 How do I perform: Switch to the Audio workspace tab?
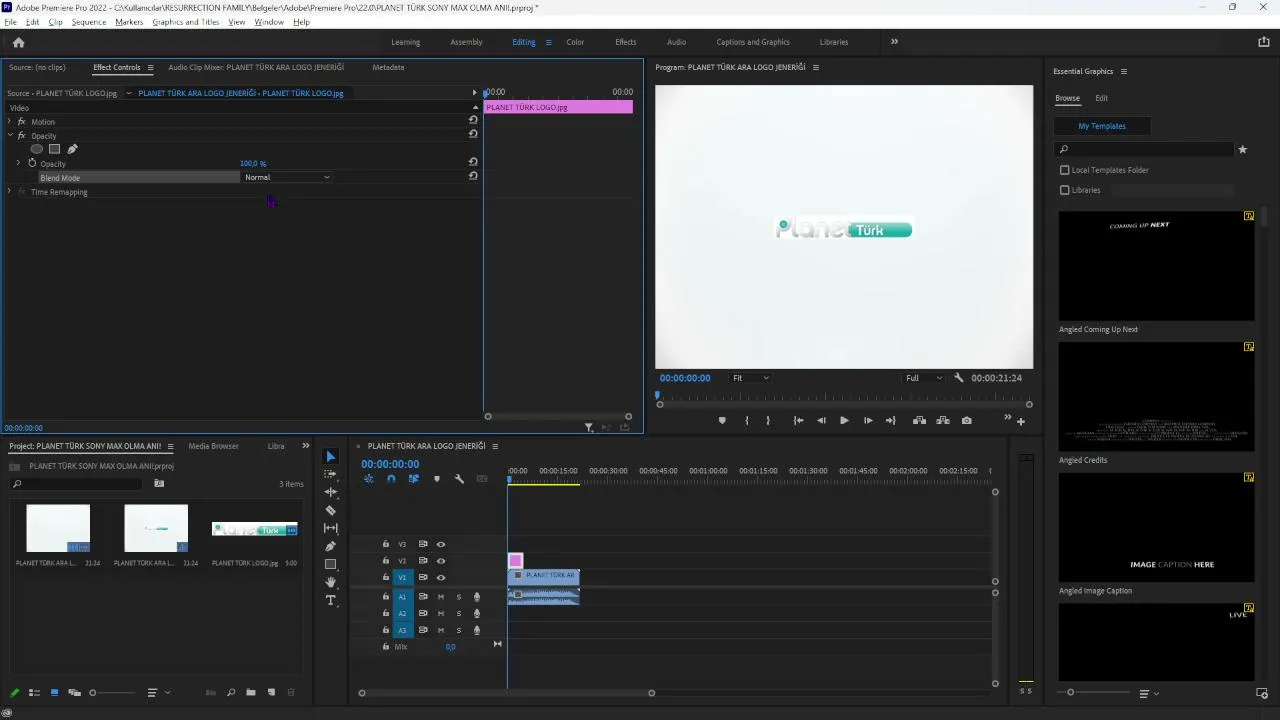[676, 42]
